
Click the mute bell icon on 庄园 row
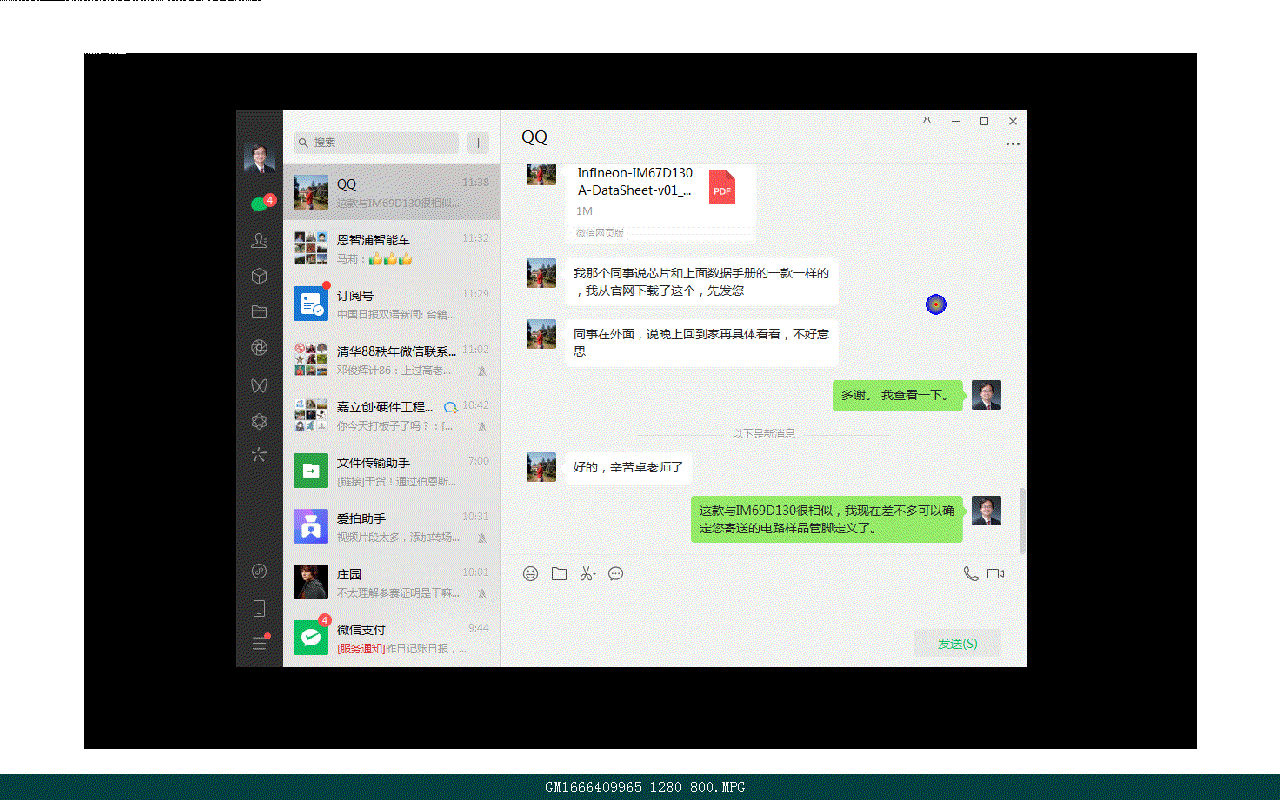482,594
